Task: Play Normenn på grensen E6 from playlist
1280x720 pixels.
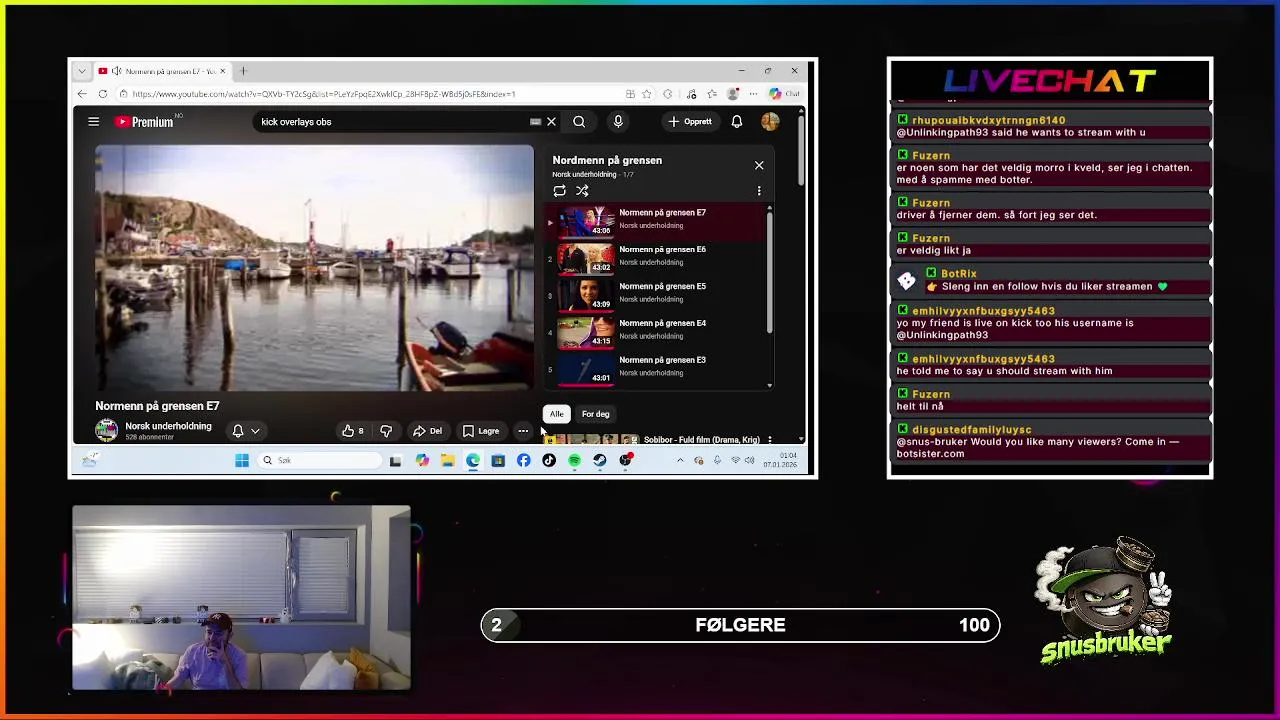Action: tap(657, 257)
